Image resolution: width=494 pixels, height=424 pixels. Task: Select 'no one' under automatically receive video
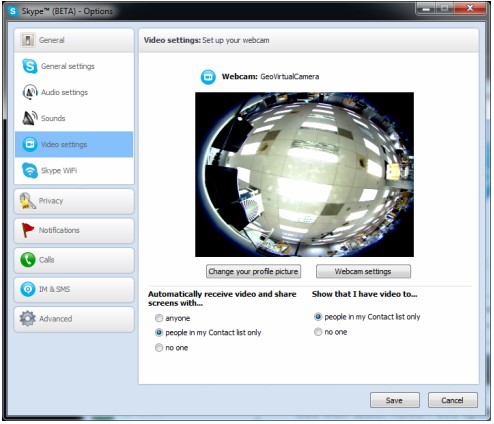[x=159, y=348]
